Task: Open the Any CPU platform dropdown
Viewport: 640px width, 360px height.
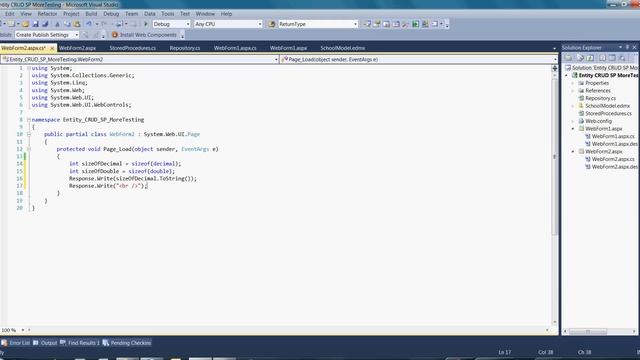Action: point(260,24)
